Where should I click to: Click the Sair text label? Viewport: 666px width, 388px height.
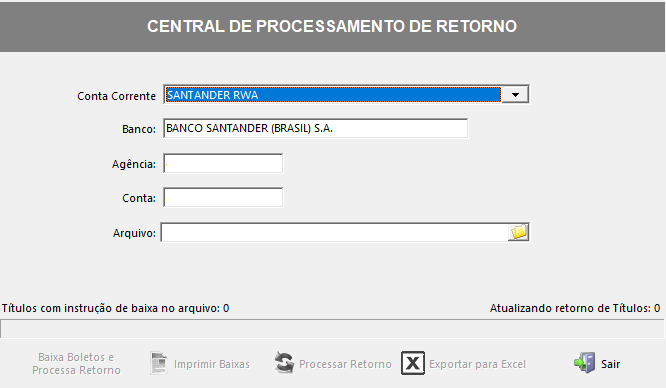(x=610, y=364)
